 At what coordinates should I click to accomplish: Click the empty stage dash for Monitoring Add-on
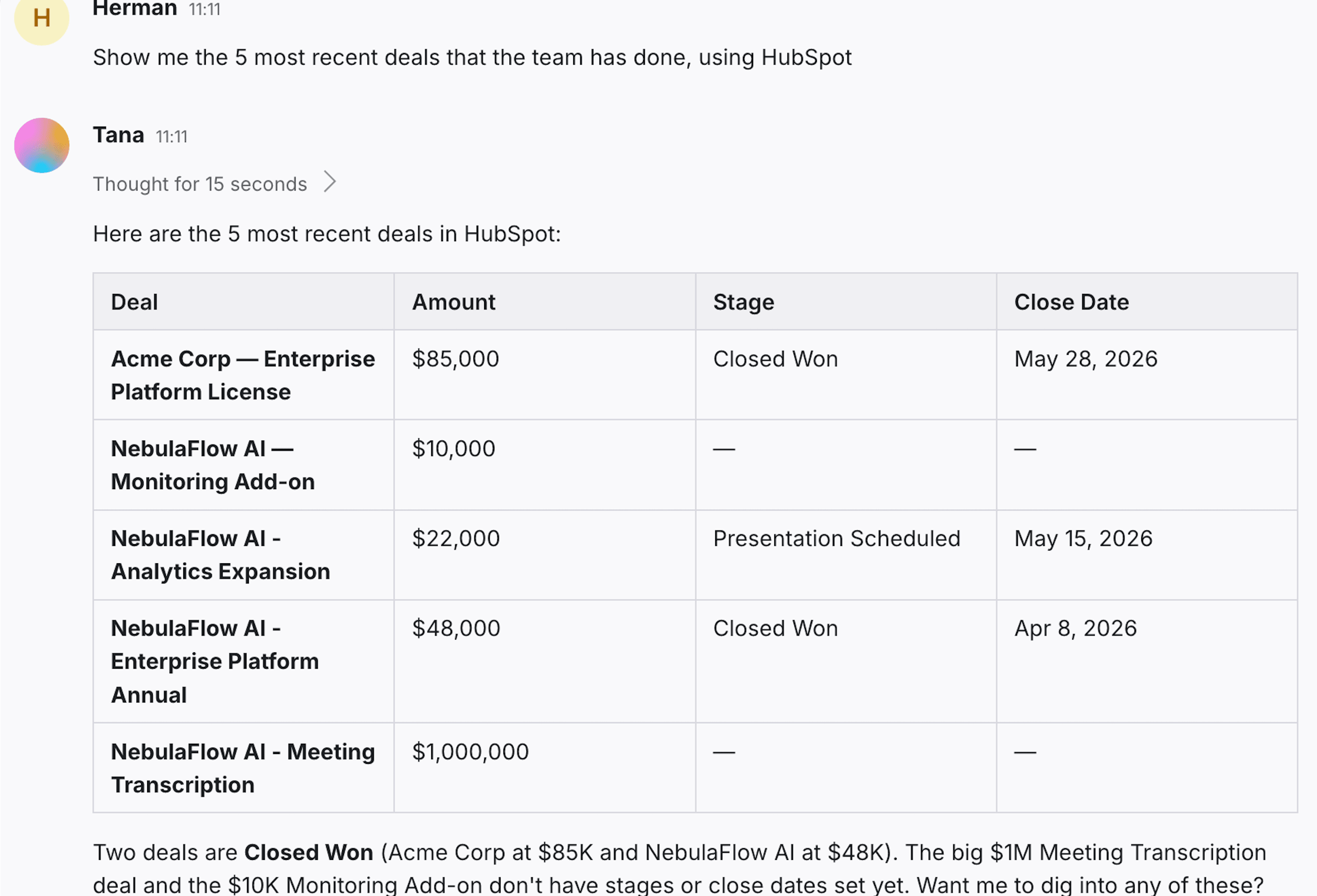pyautogui.click(x=724, y=449)
